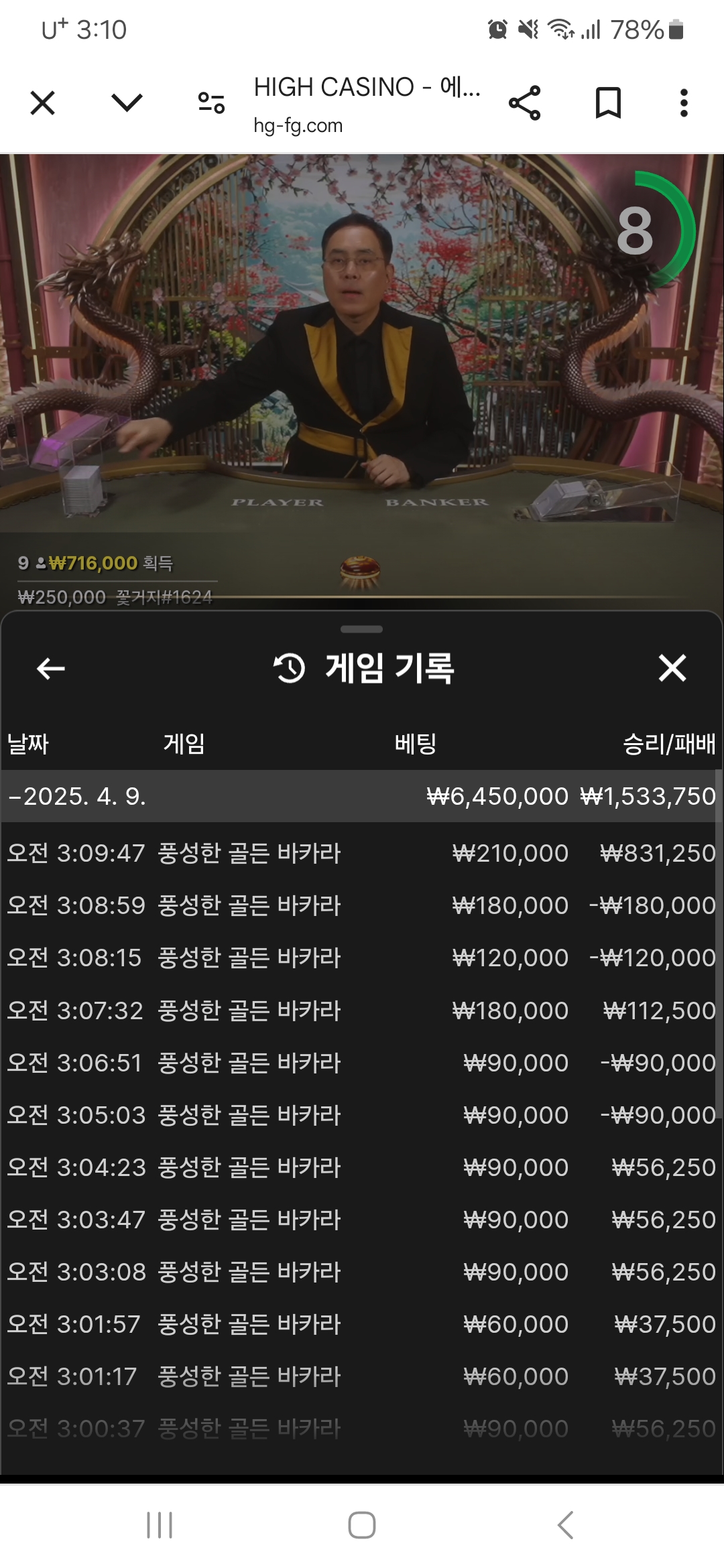
Task: Close the browser custom tab
Action: [43, 103]
